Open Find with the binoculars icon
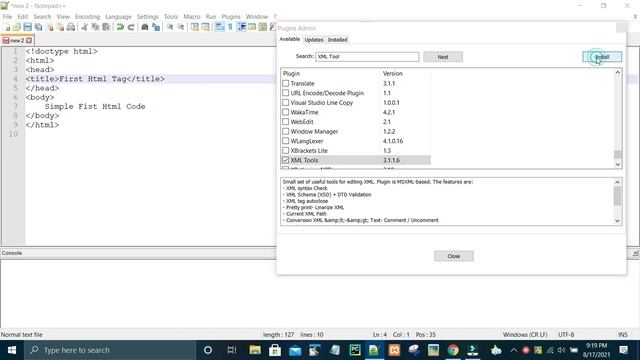640x360 pixels. click(144, 27)
